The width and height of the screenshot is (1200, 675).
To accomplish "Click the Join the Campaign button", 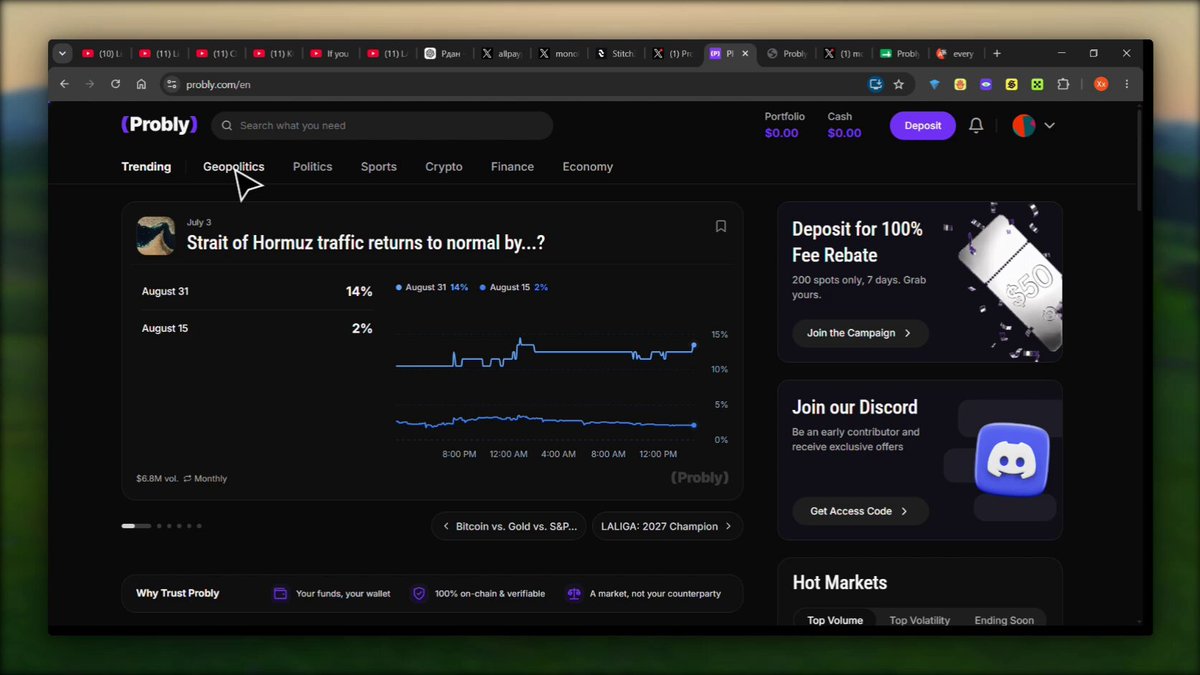I will click(861, 333).
